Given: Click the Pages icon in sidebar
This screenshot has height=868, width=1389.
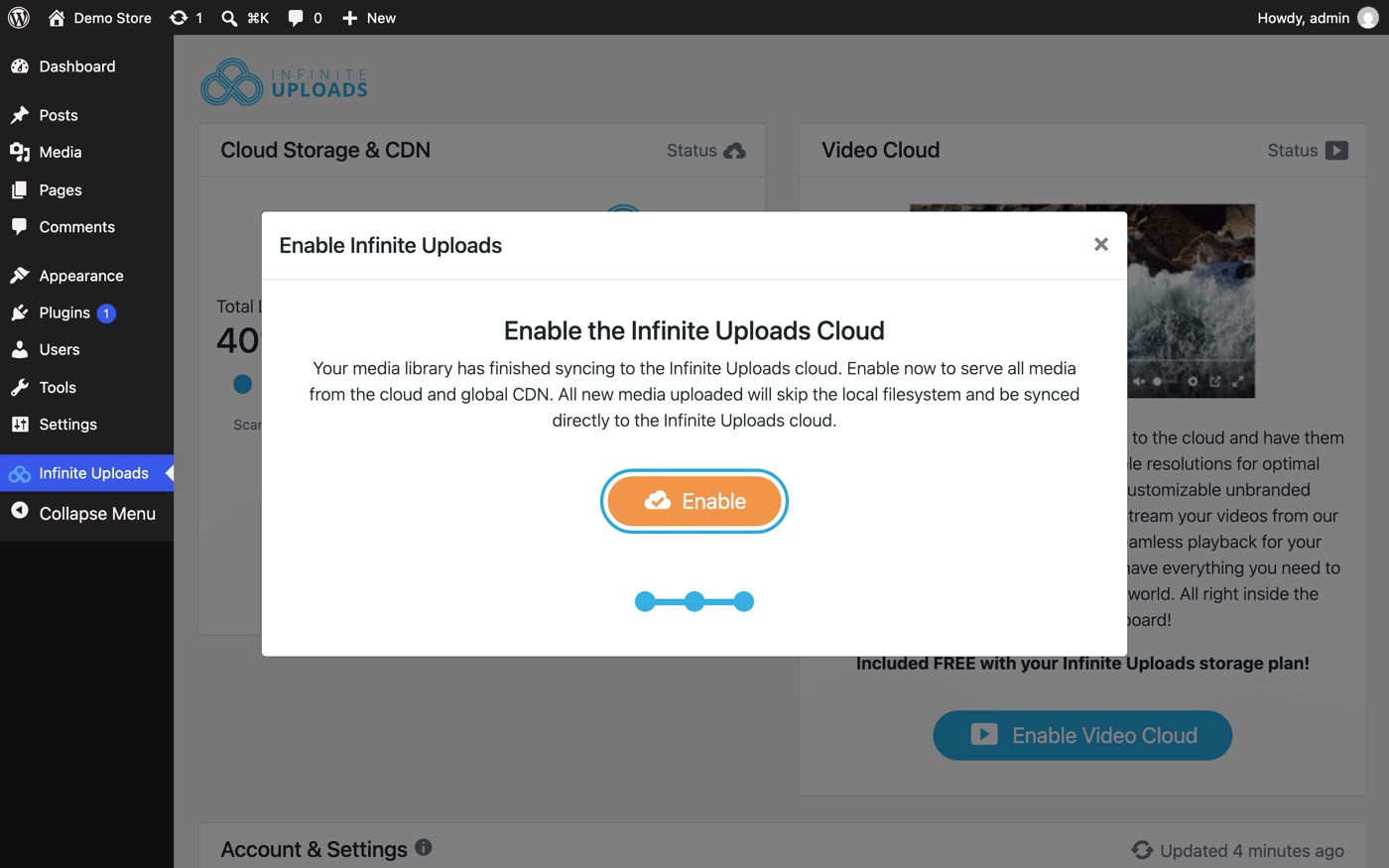Looking at the screenshot, I should (20, 189).
